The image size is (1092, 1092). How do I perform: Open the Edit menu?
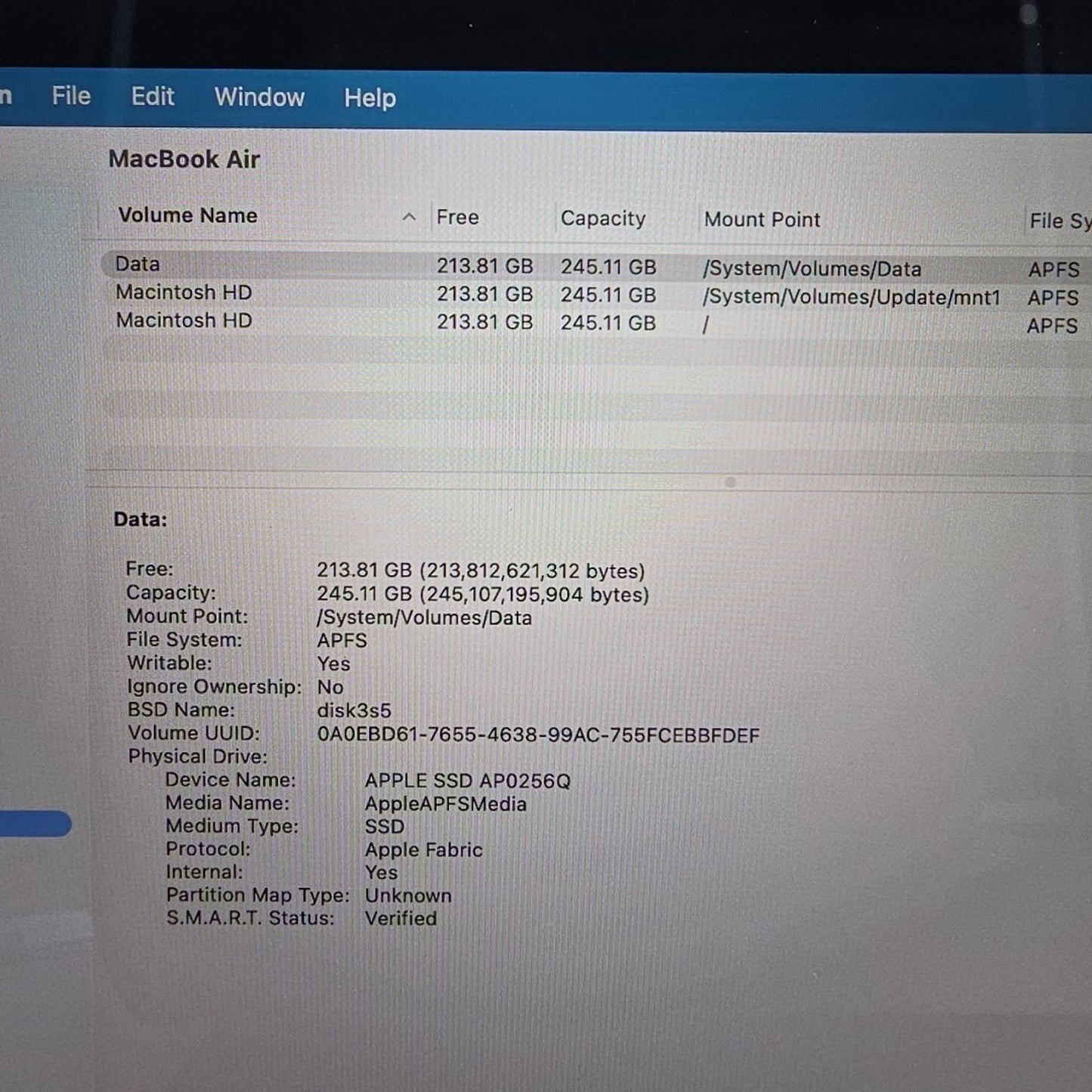coord(153,96)
